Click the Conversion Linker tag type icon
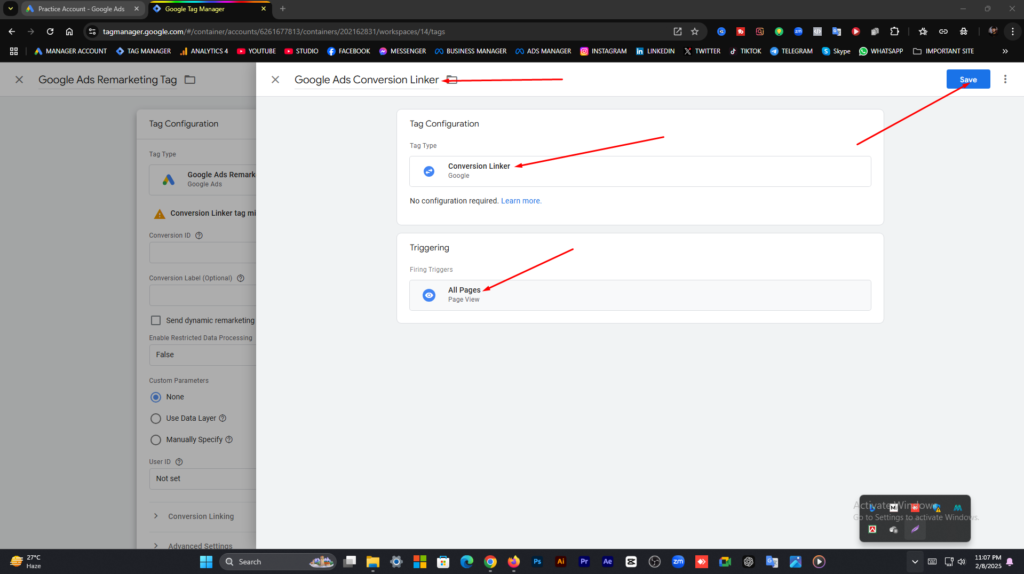 pos(429,171)
